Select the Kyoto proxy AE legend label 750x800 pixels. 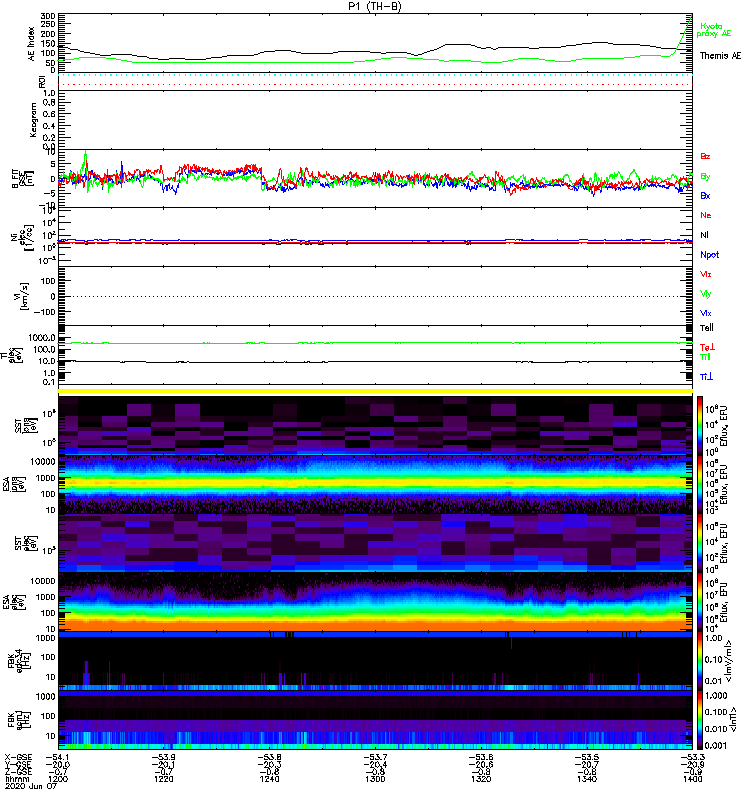click(714, 30)
